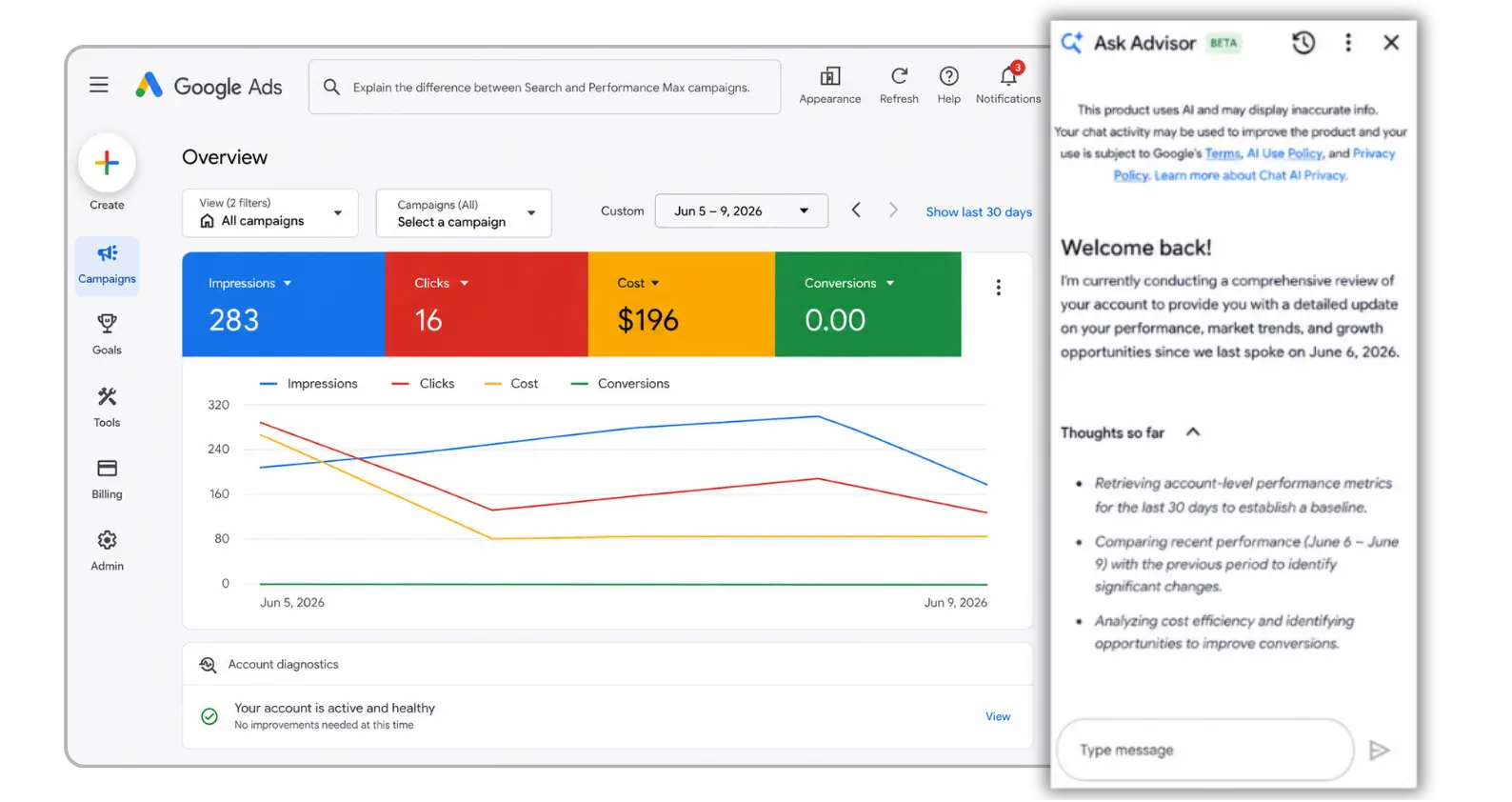Open the hamburger main menu
Screen dimensions: 1512x802
click(99, 85)
